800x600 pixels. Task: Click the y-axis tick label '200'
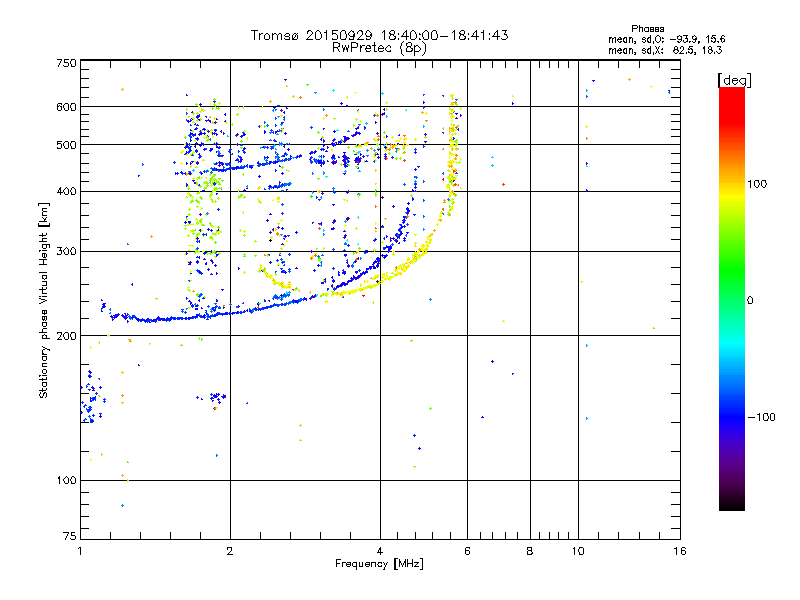tap(66, 336)
